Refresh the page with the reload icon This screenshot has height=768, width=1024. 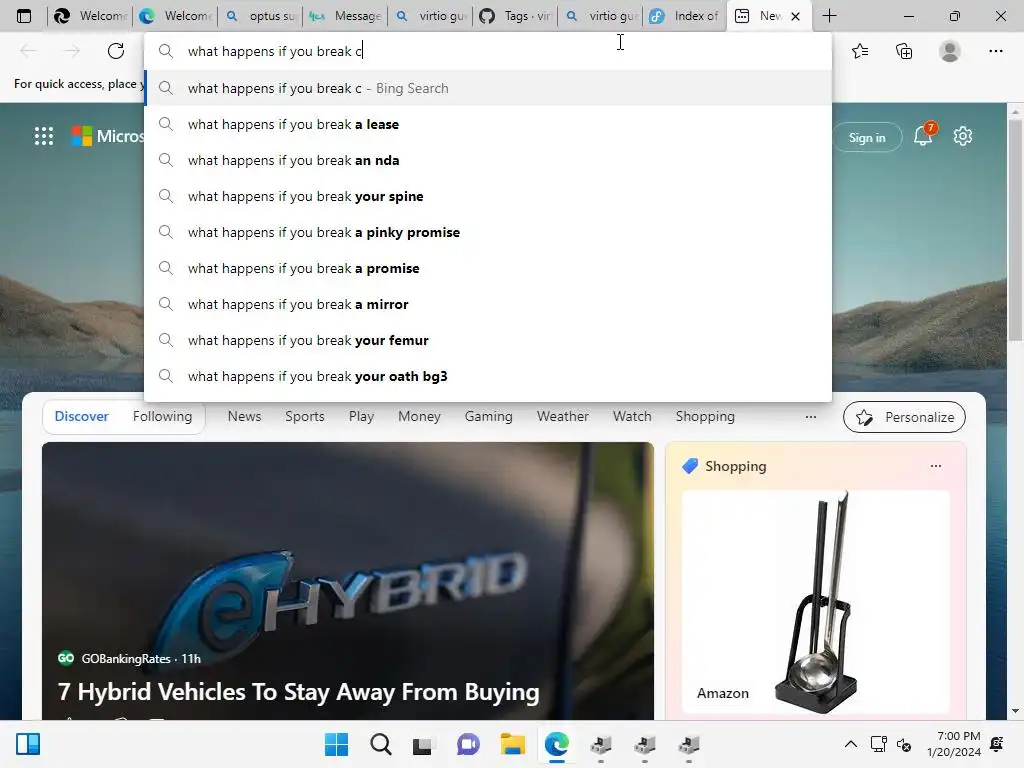pos(116,51)
